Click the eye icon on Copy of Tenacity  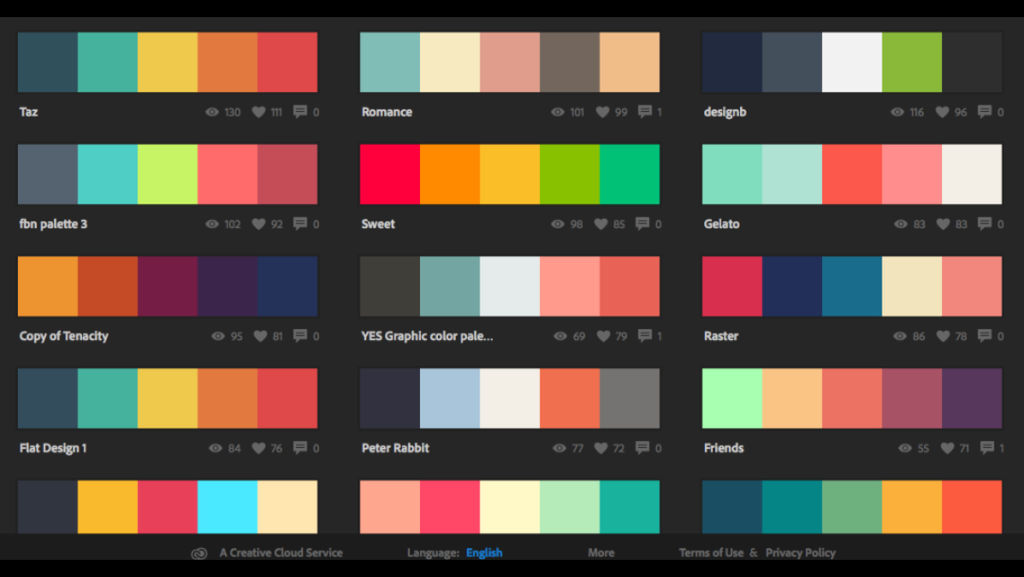[x=216, y=336]
